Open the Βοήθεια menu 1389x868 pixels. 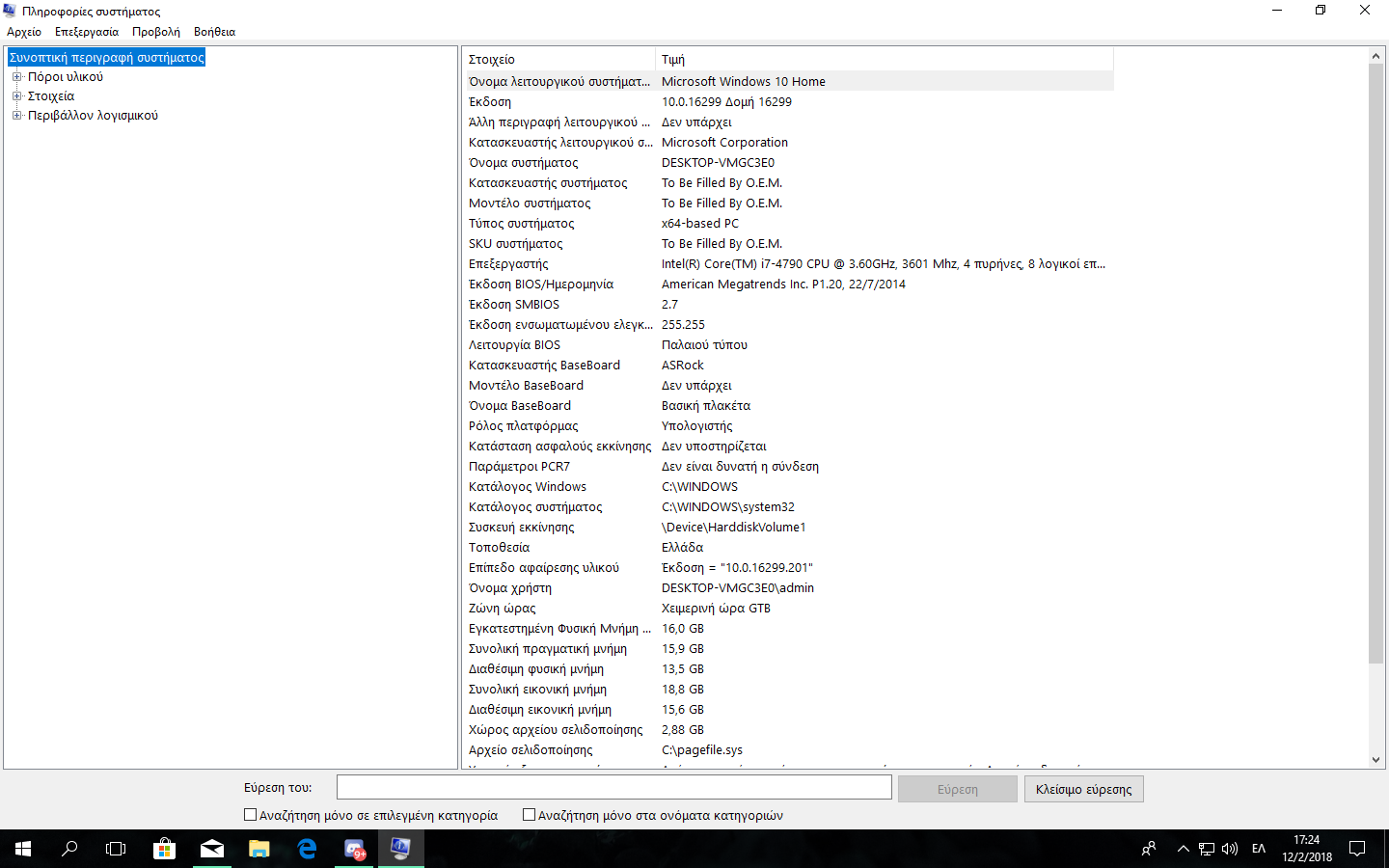point(214,32)
